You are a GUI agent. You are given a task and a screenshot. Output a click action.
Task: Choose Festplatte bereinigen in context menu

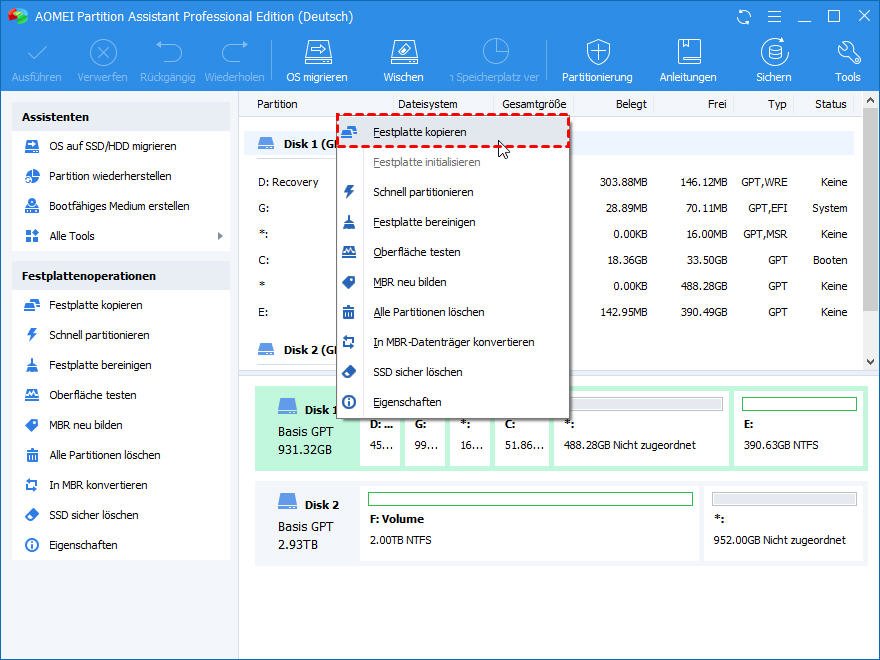(x=453, y=222)
